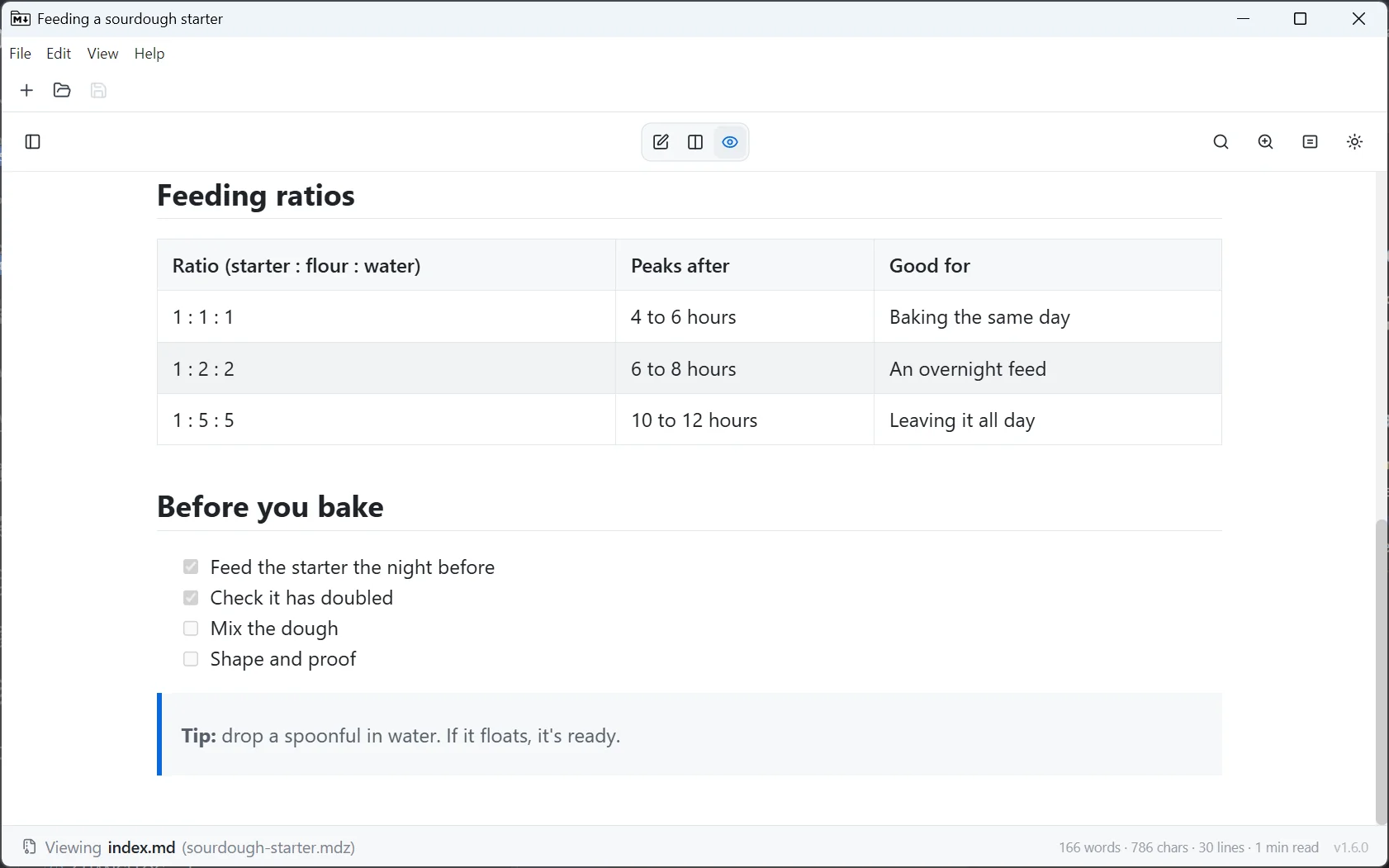Click the zoom in magnifier icon
The image size is (1389, 868).
pos(1266,142)
